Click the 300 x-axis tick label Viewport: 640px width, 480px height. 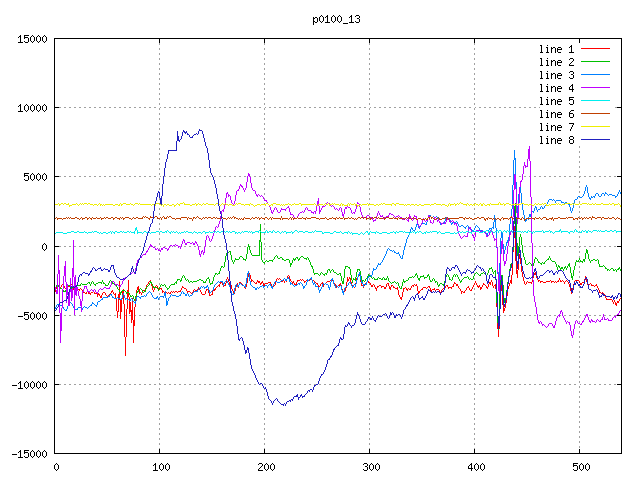coord(369,466)
